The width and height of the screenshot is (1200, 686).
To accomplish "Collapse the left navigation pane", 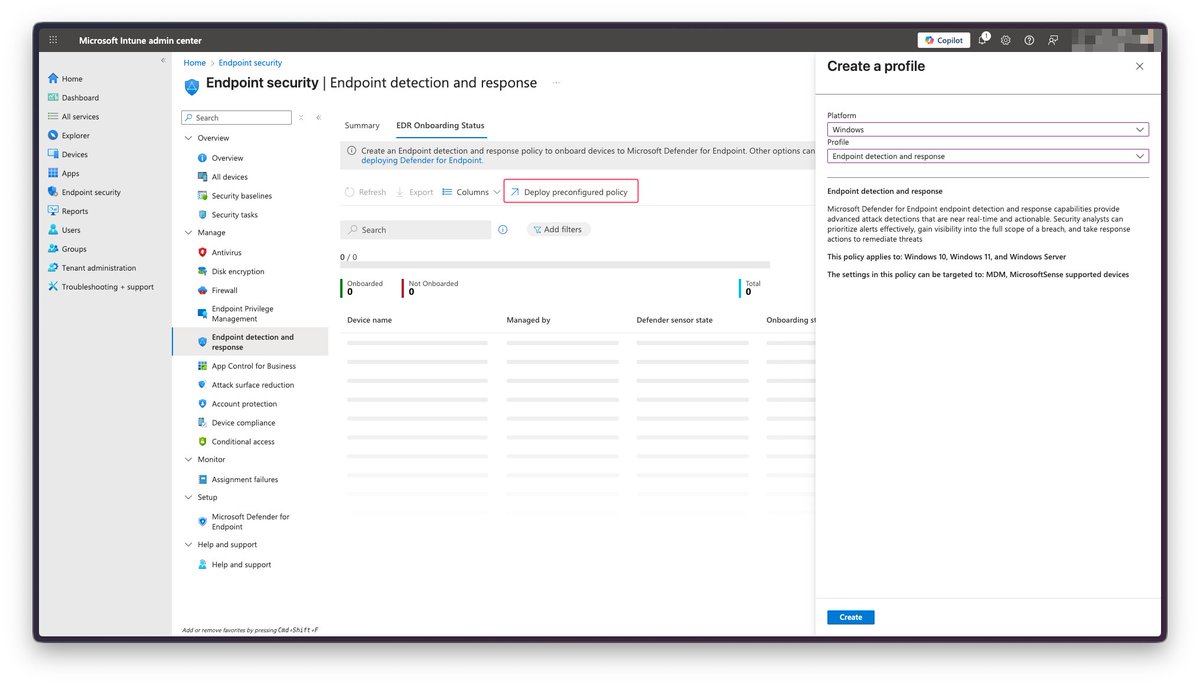I will pyautogui.click(x=164, y=61).
